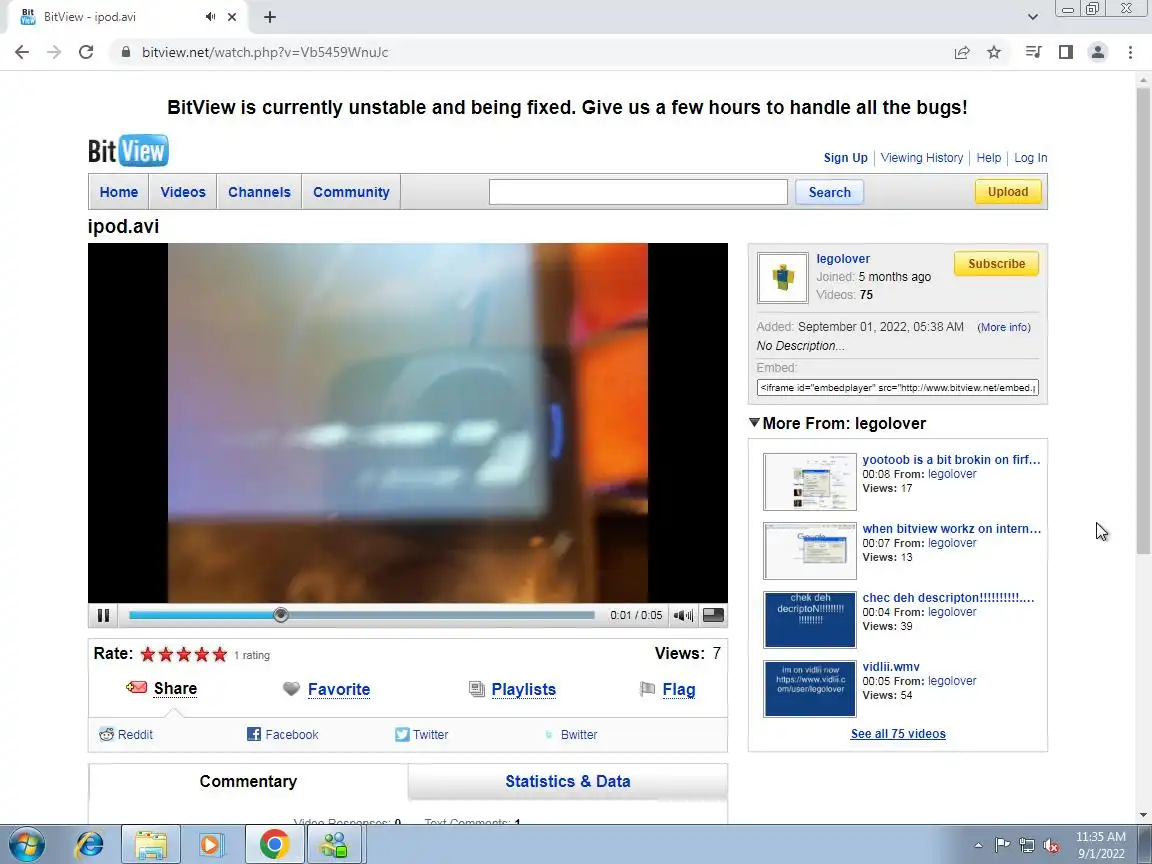The height and width of the screenshot is (864, 1152).
Task: Open chec deh descripton video thumbnail
Action: [810, 620]
